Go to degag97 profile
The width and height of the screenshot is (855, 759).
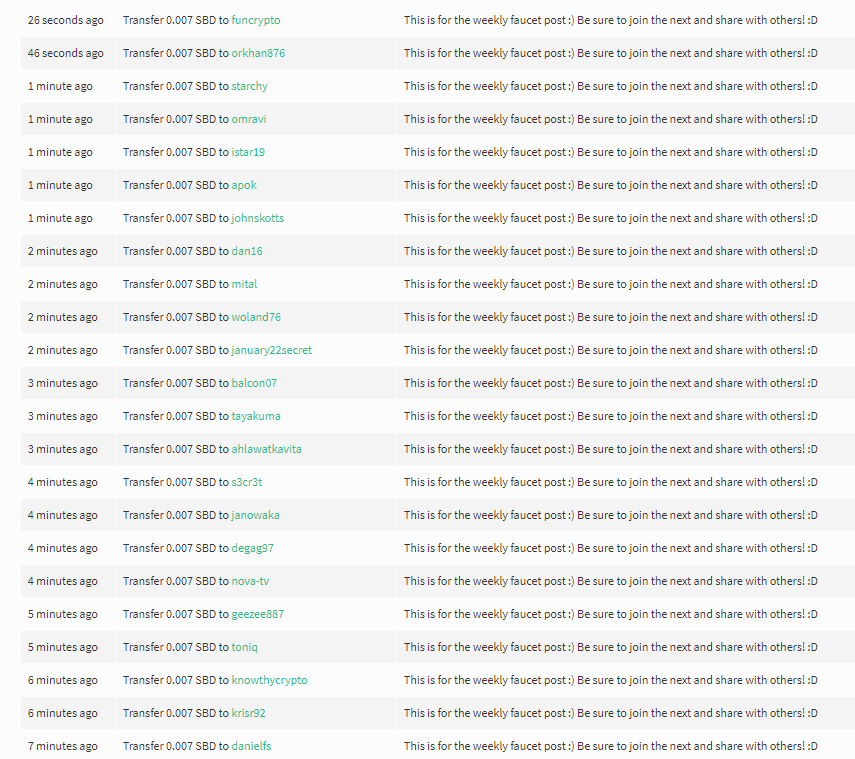coord(252,548)
